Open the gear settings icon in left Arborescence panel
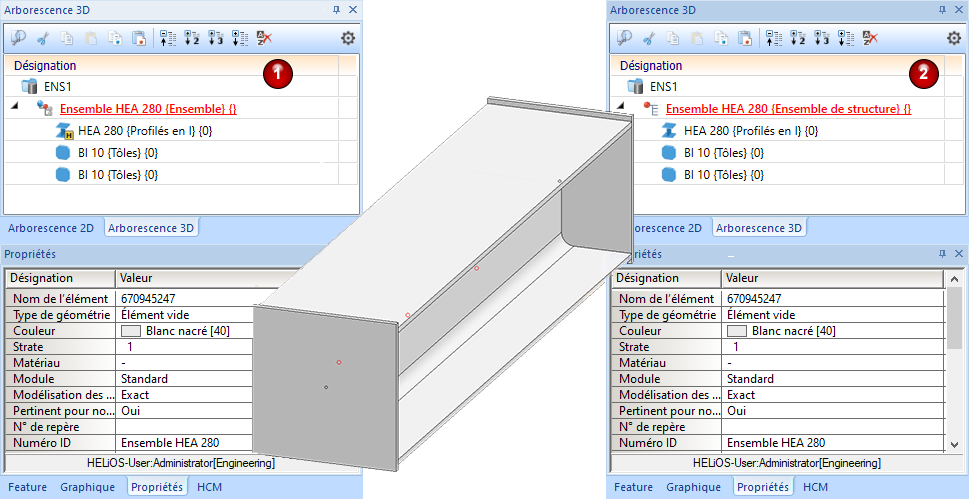969x499 pixels. [x=348, y=38]
